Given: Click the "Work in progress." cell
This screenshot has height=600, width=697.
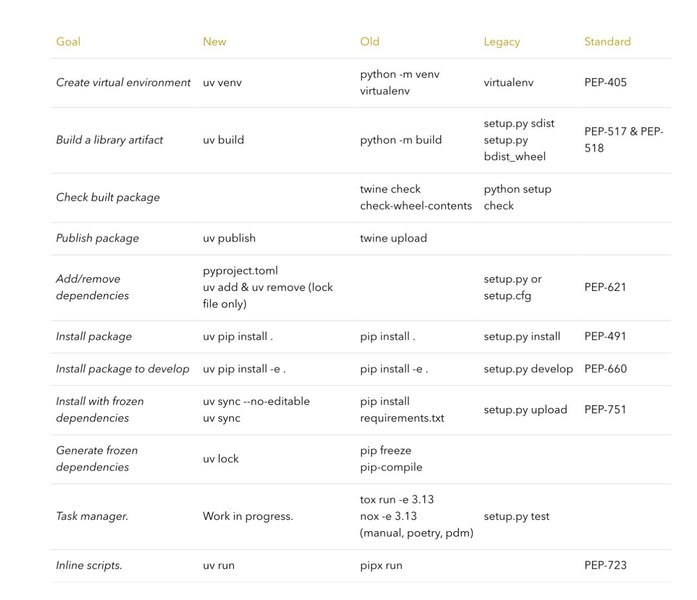Looking at the screenshot, I should click(247, 516).
